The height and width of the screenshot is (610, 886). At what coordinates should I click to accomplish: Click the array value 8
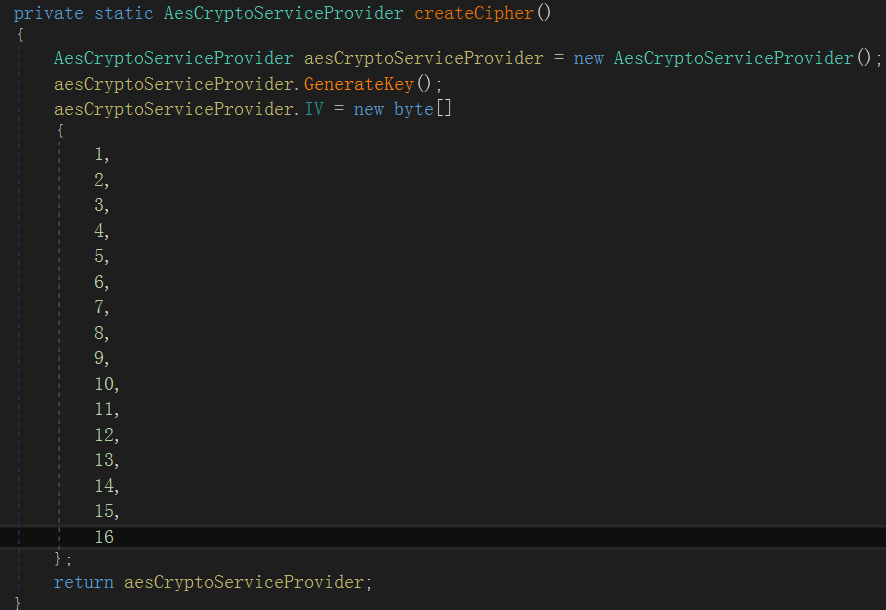coord(99,333)
